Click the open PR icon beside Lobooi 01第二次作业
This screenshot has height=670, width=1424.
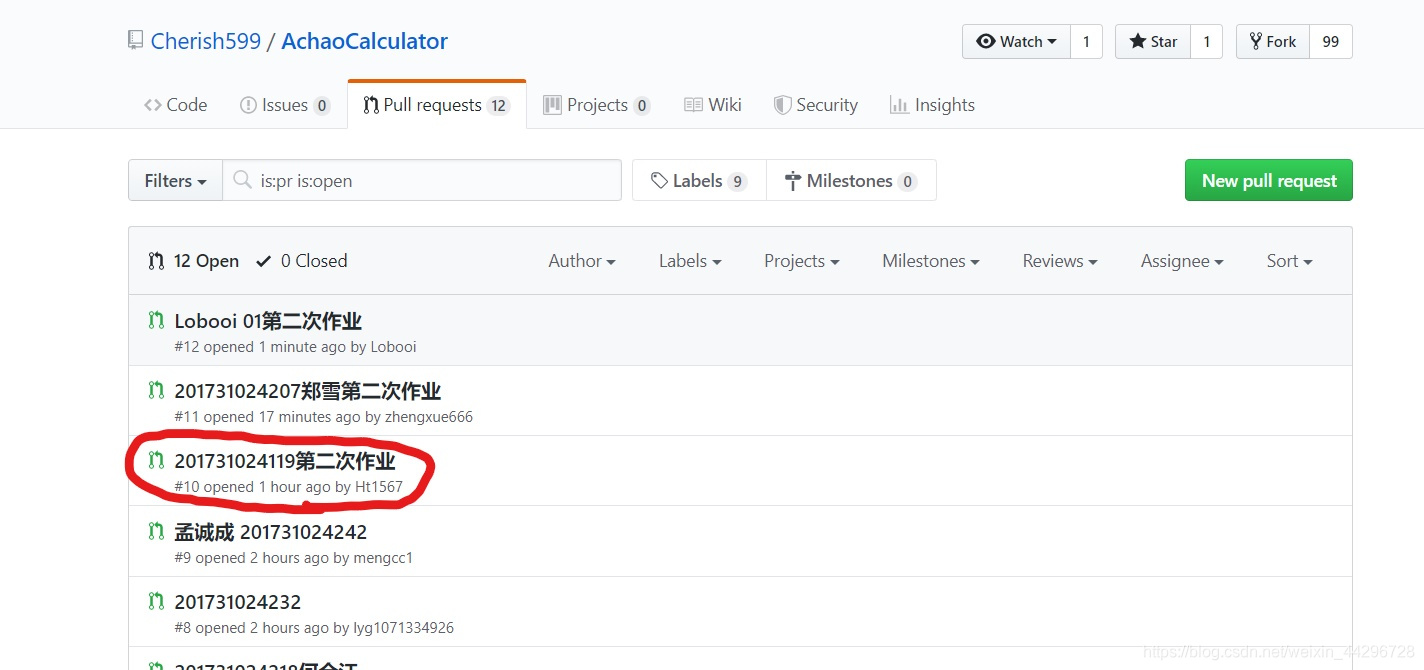click(x=155, y=321)
